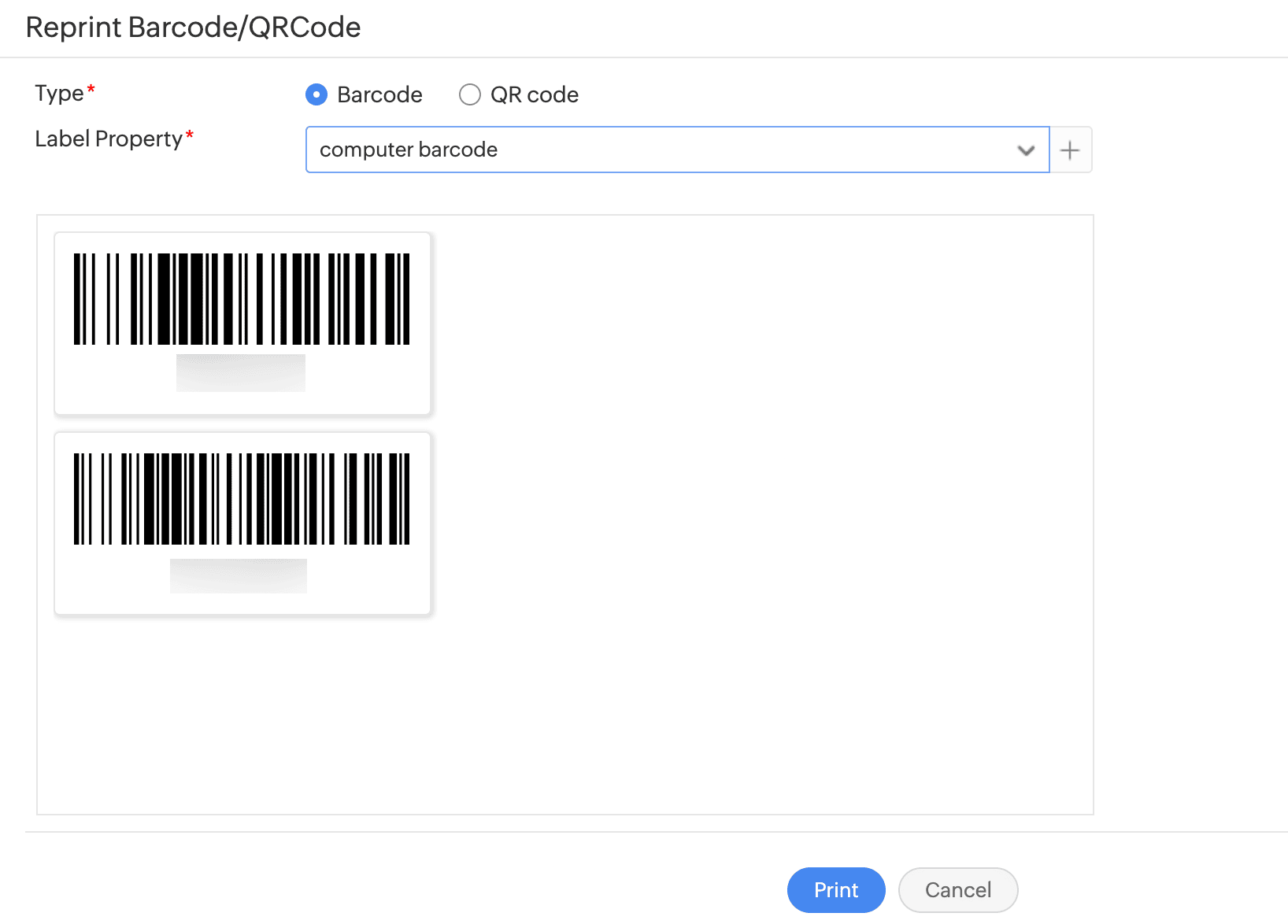
Task: Select the second barcode image
Action: point(242,499)
